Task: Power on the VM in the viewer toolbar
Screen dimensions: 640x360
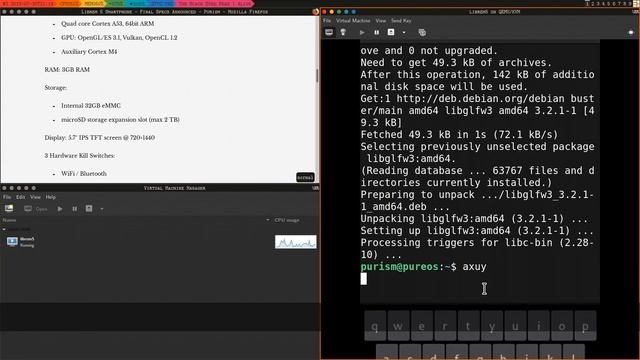Action: tap(362, 32)
